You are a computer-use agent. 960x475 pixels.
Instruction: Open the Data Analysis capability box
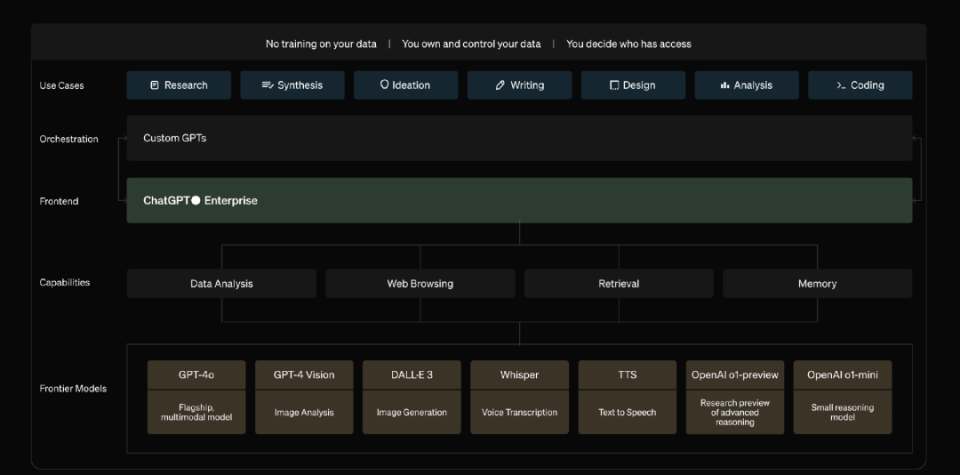tap(222, 283)
